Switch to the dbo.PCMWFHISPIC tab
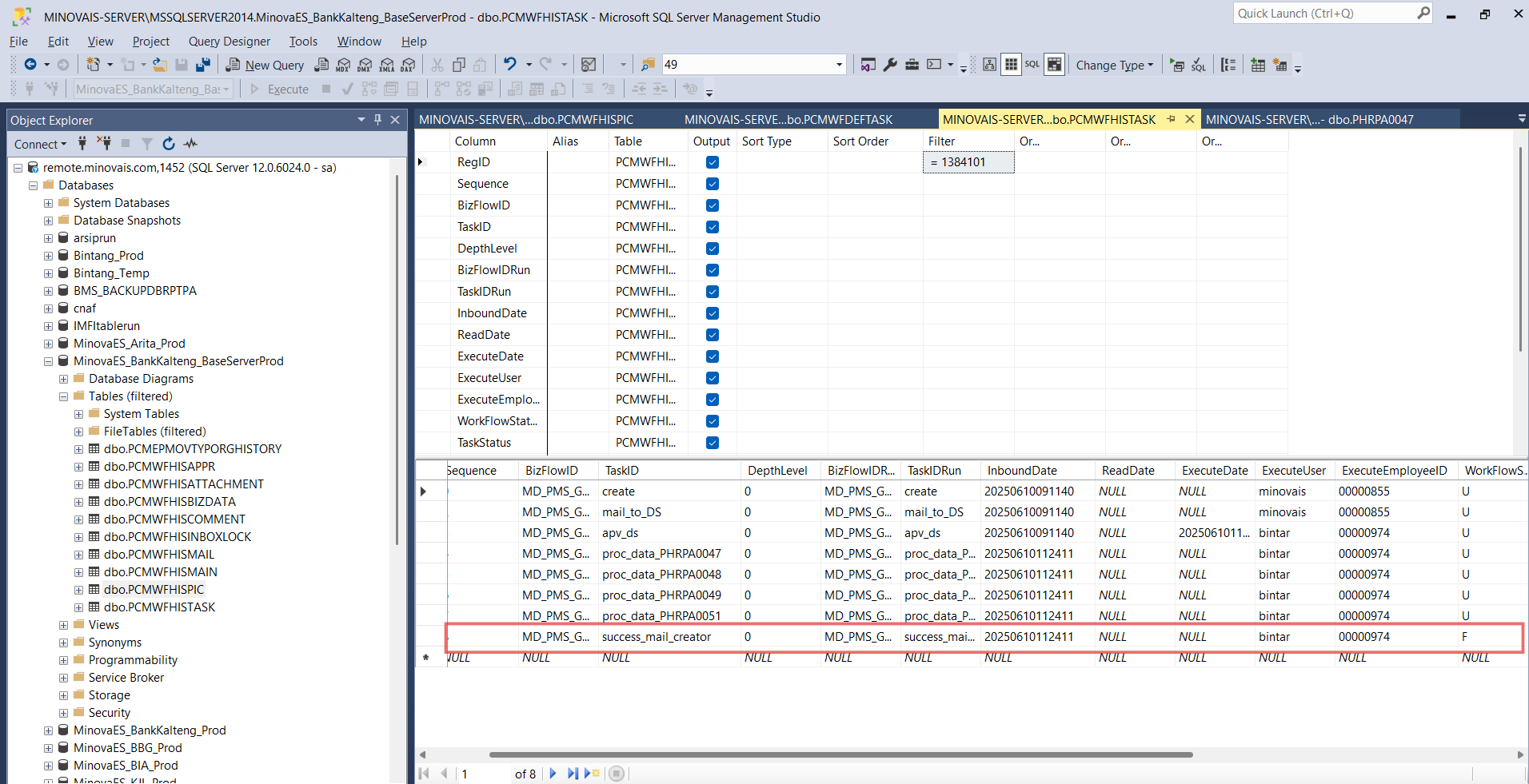This screenshot has height=784, width=1529. pyautogui.click(x=526, y=119)
